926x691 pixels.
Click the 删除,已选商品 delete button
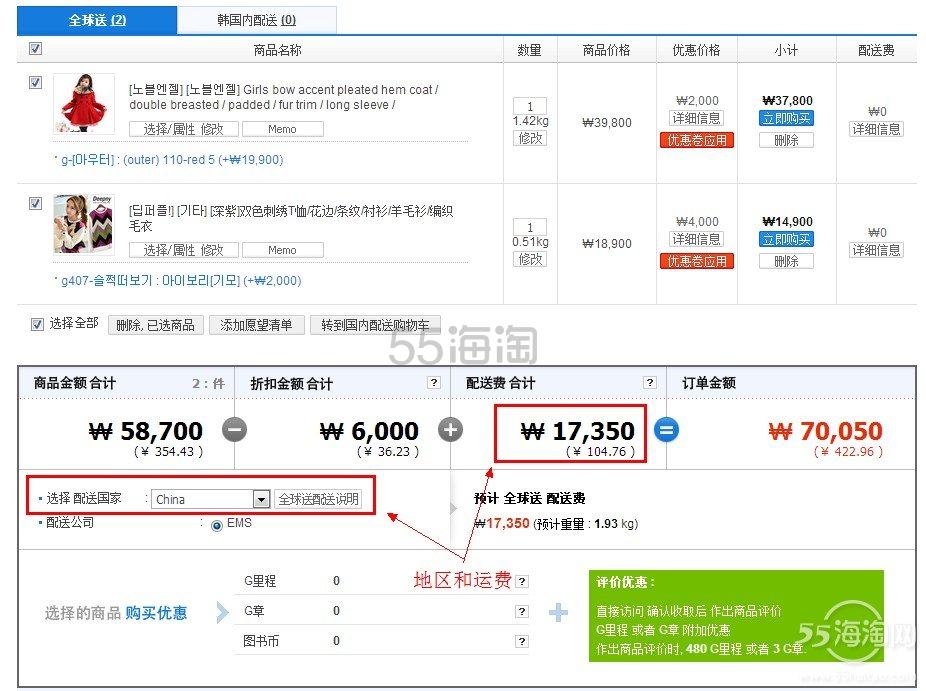pyautogui.click(x=156, y=324)
